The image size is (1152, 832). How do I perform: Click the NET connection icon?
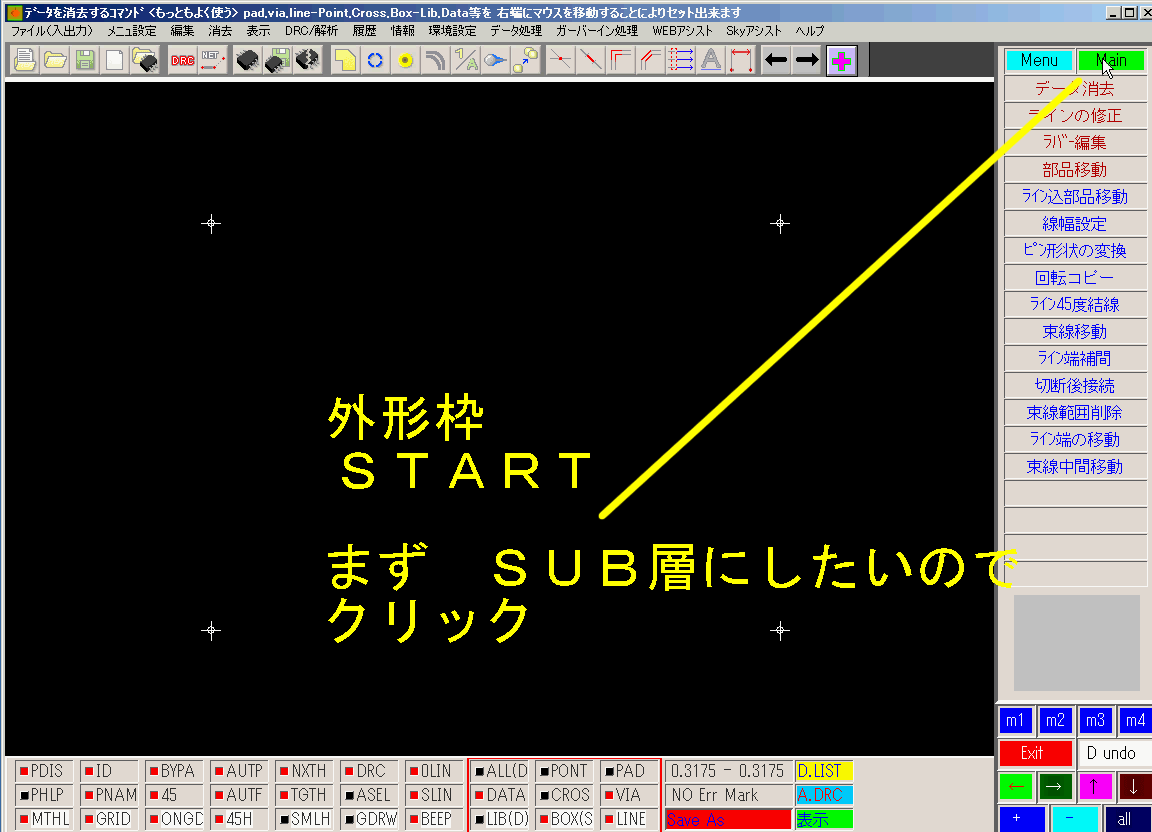pyautogui.click(x=212, y=60)
